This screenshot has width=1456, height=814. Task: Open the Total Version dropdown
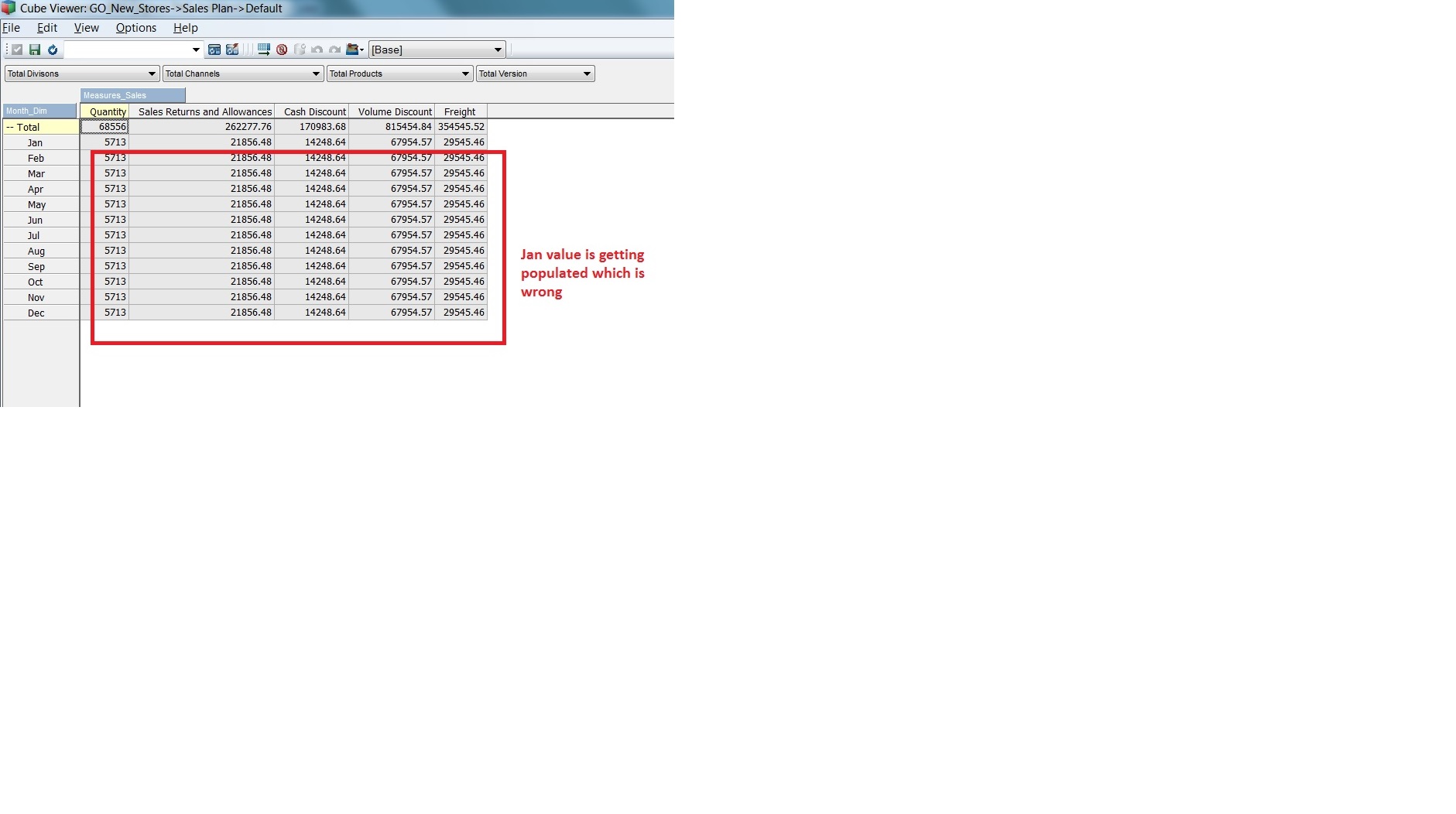(535, 74)
